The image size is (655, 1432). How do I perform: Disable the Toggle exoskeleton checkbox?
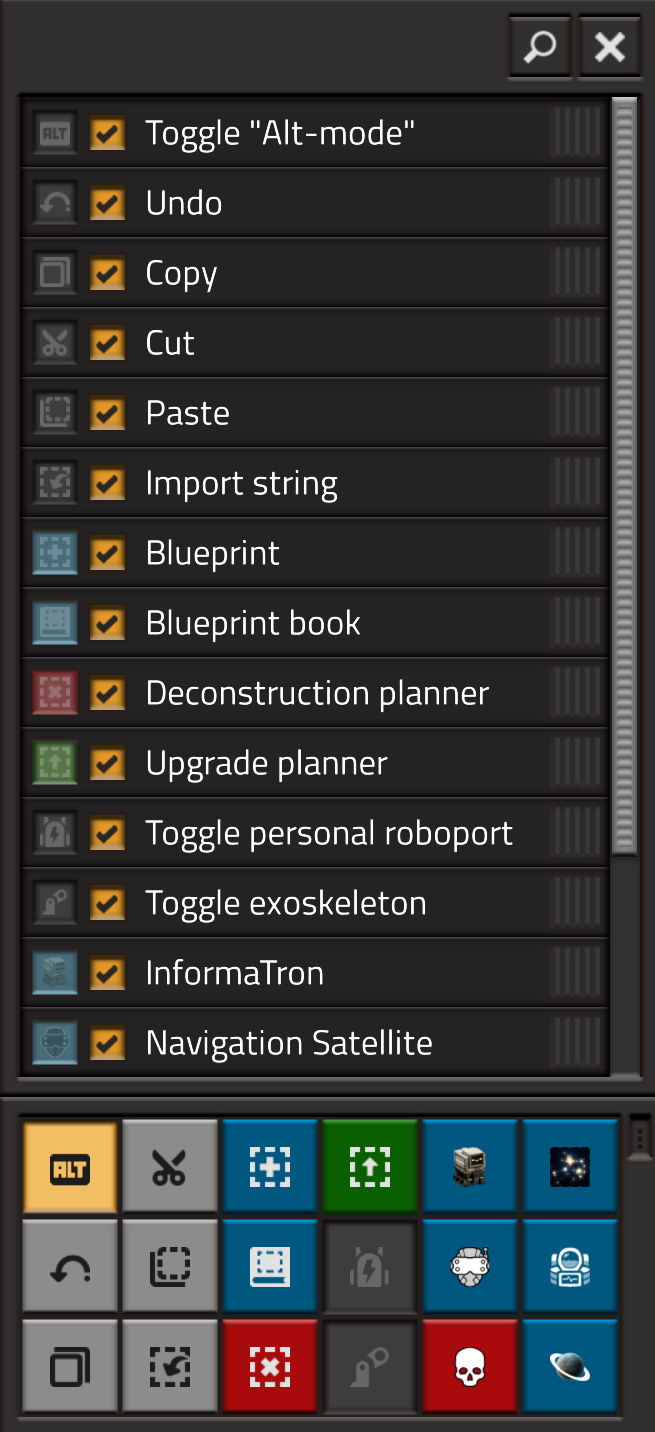pos(107,903)
